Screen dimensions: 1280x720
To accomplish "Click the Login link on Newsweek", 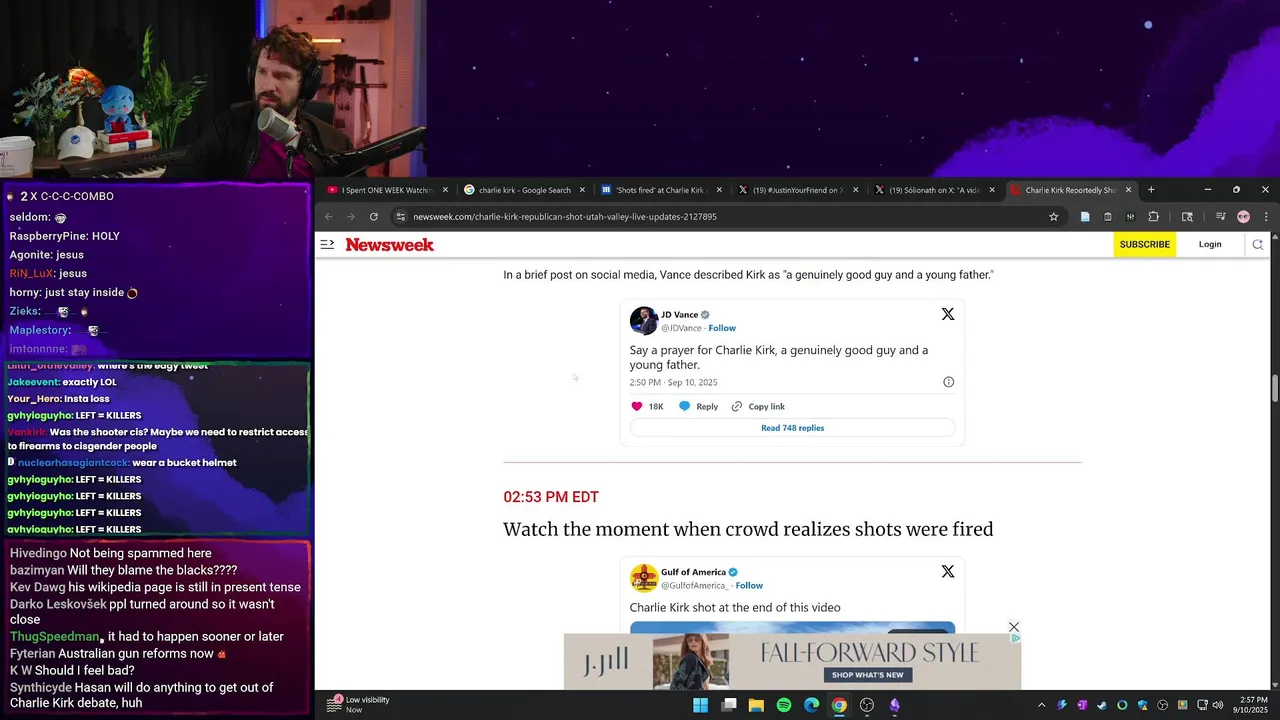I will tap(1210, 245).
